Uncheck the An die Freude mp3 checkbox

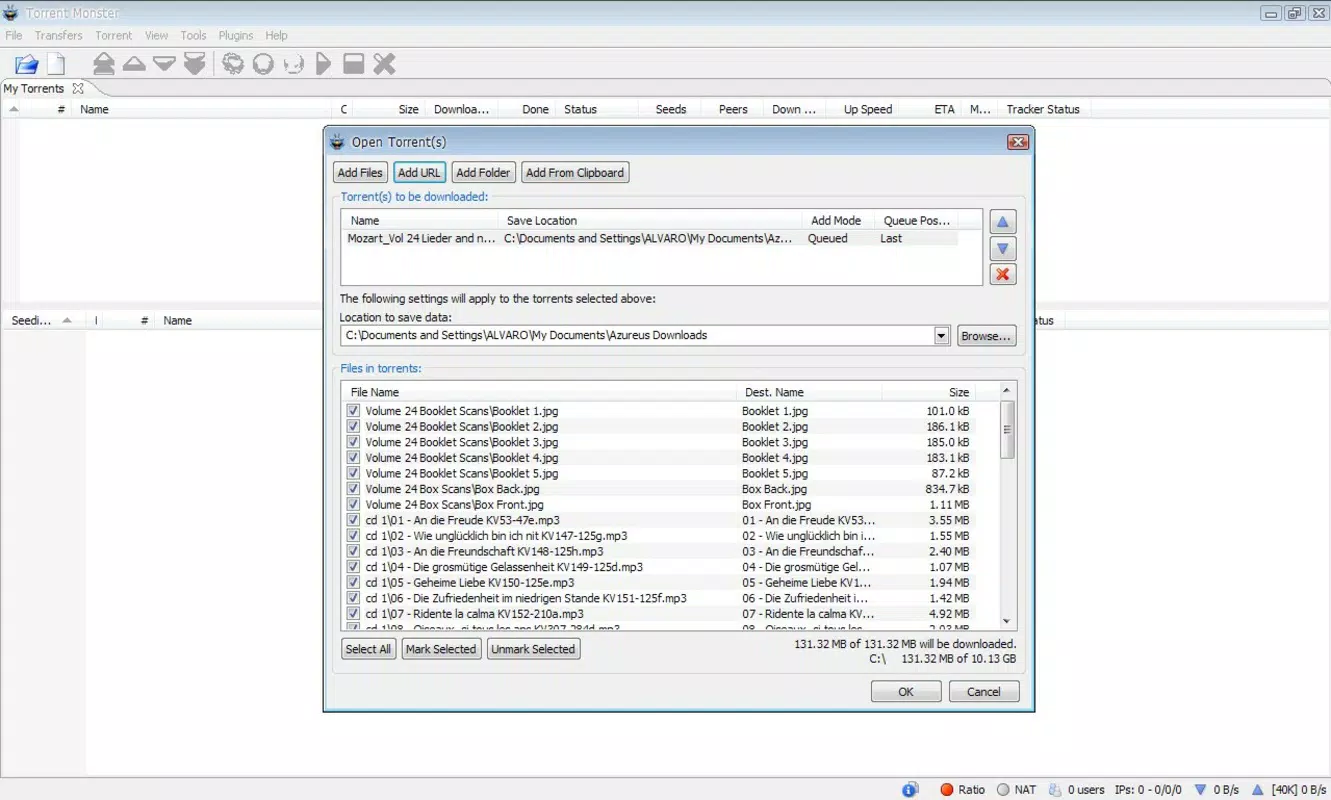(353, 520)
